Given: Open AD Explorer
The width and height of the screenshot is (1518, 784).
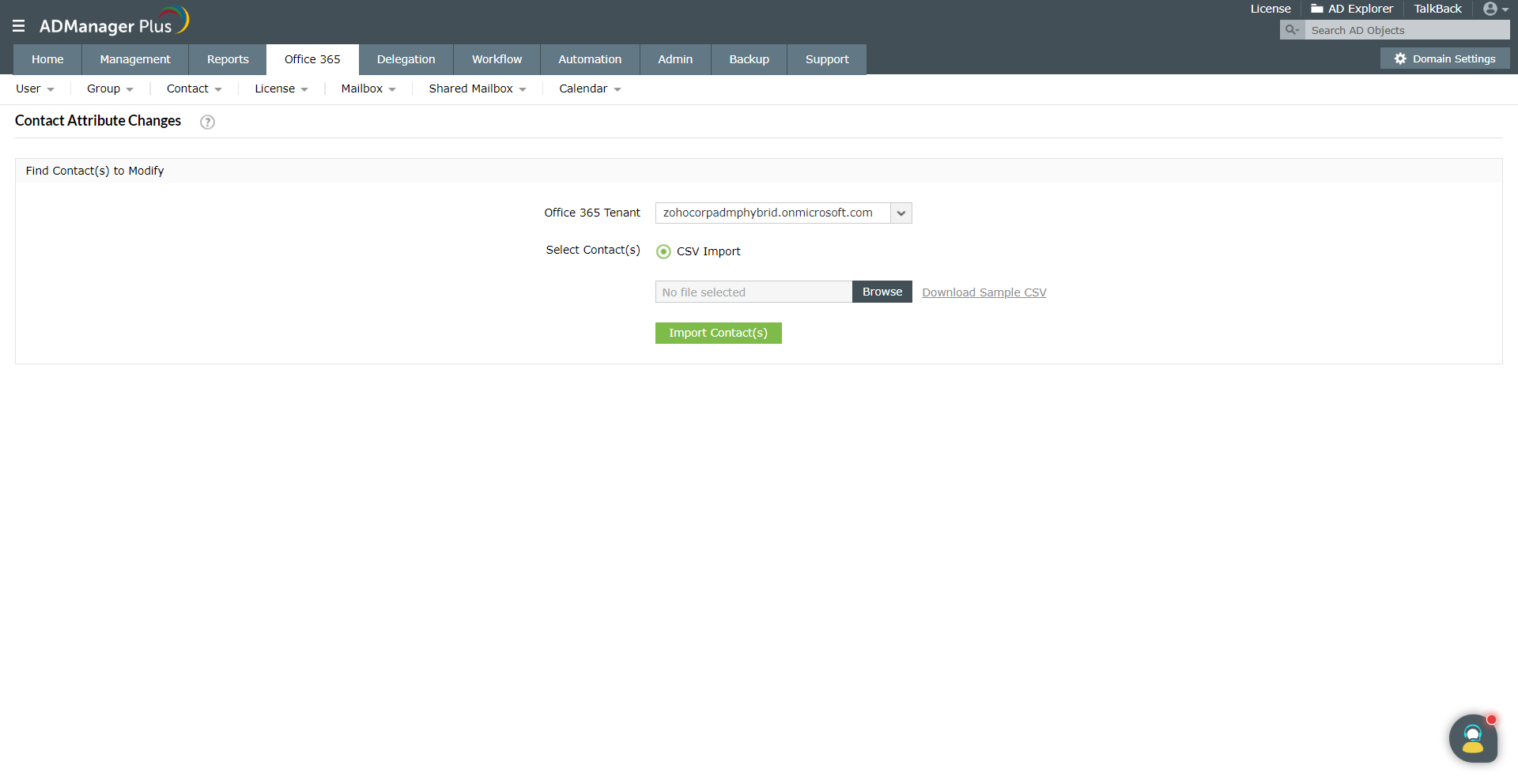Looking at the screenshot, I should tap(1352, 9).
